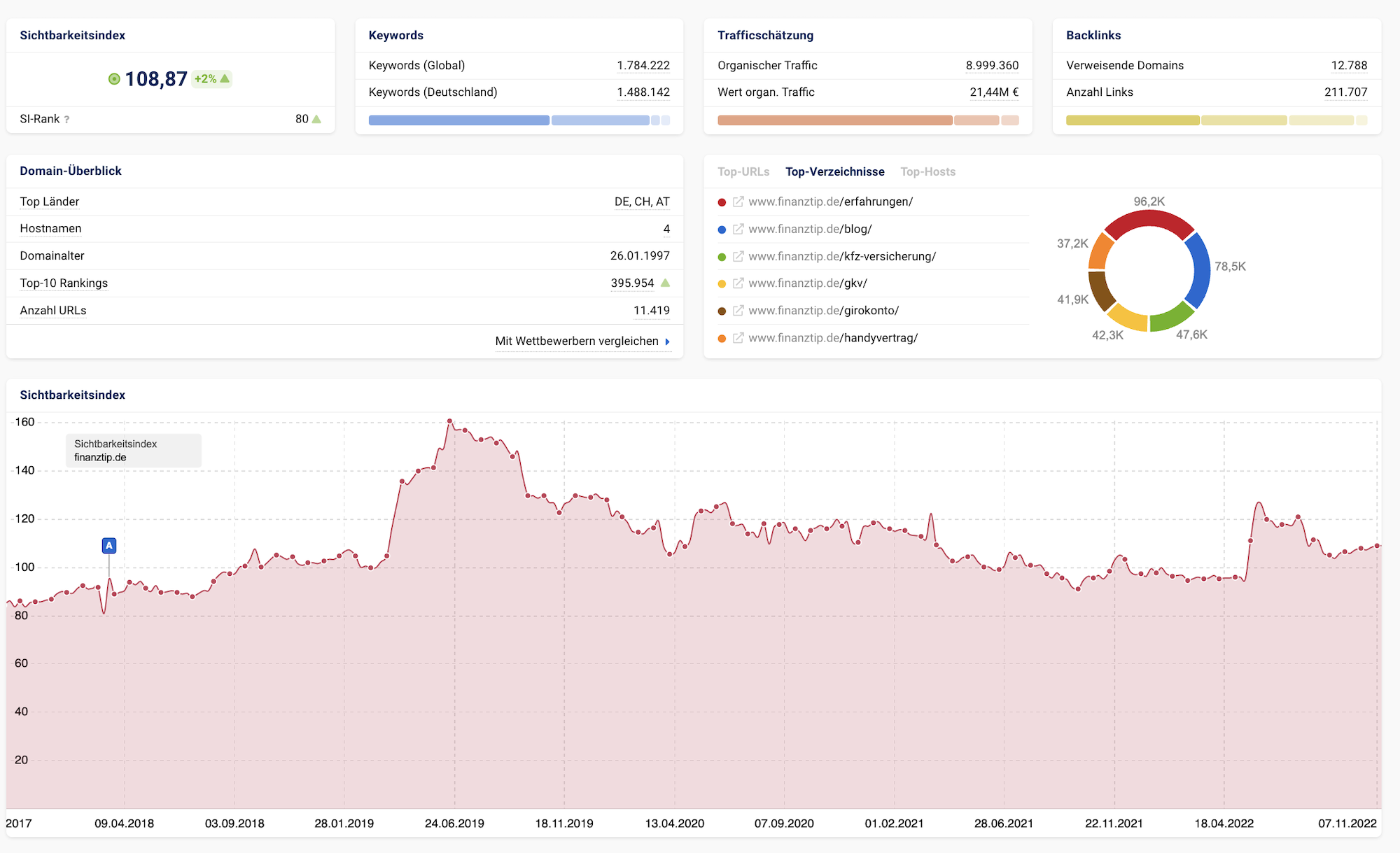The height and width of the screenshot is (853, 1400).
Task: Click the Sichtbarkeitsindex value 108,87
Action: 156,79
